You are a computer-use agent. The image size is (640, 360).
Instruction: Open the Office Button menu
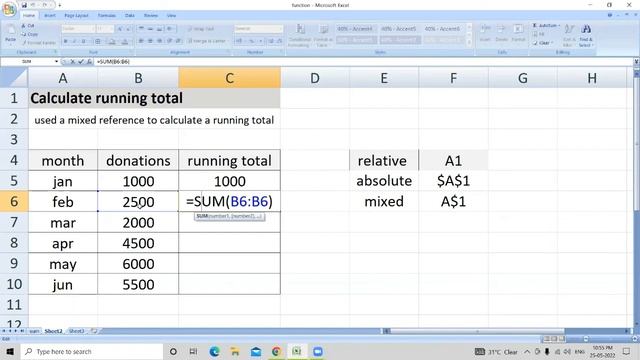[9, 9]
